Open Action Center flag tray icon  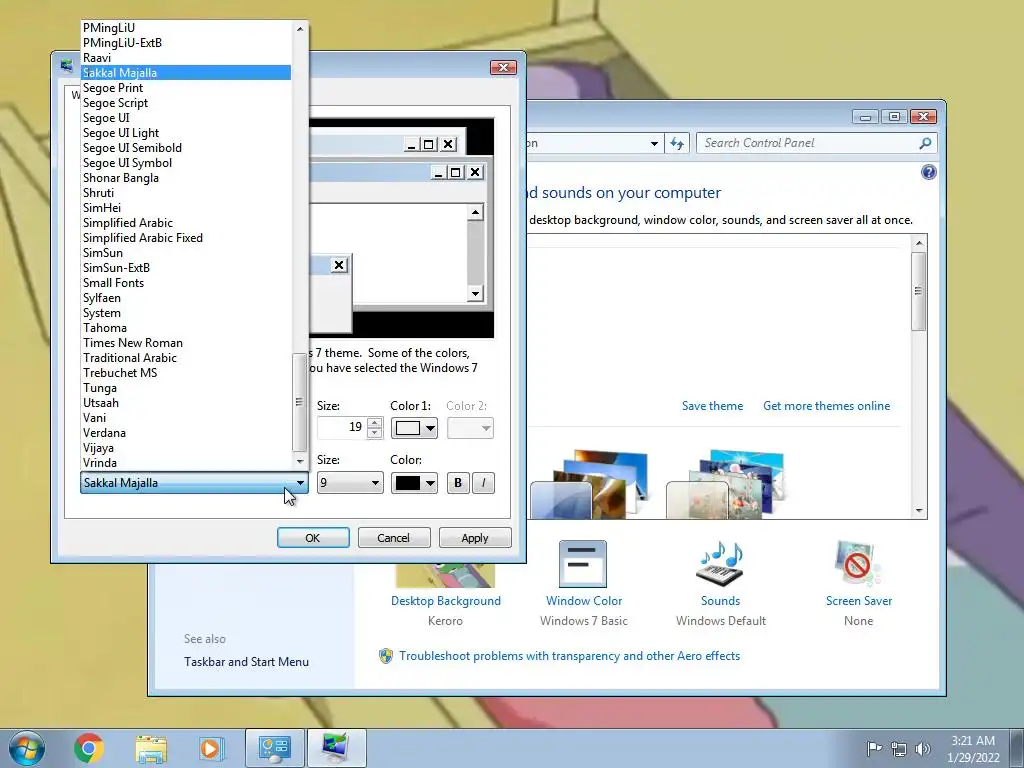coord(874,748)
